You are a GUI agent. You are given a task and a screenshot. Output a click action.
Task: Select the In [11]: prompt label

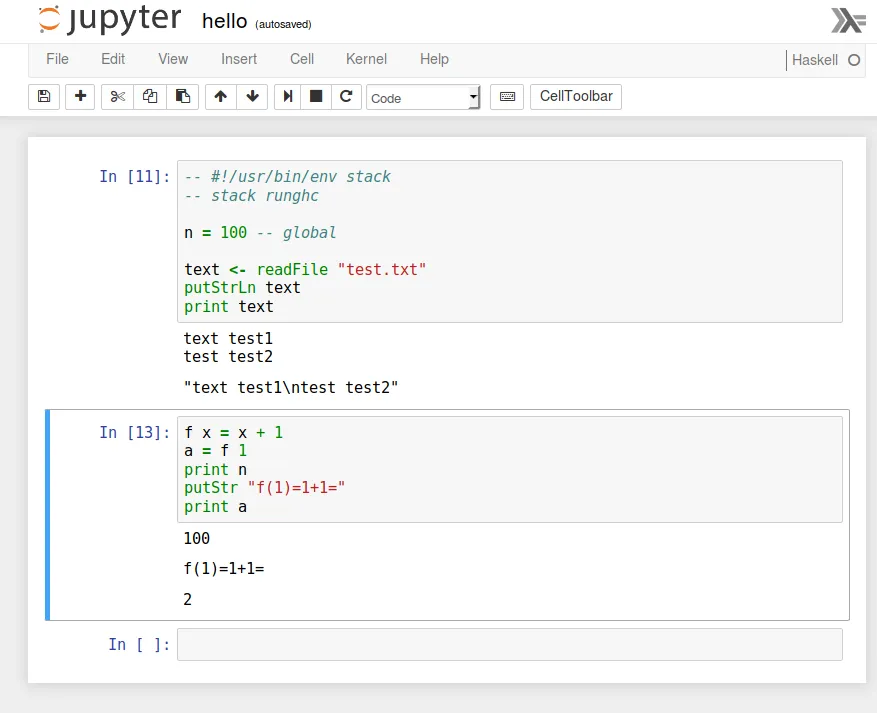[135, 177]
